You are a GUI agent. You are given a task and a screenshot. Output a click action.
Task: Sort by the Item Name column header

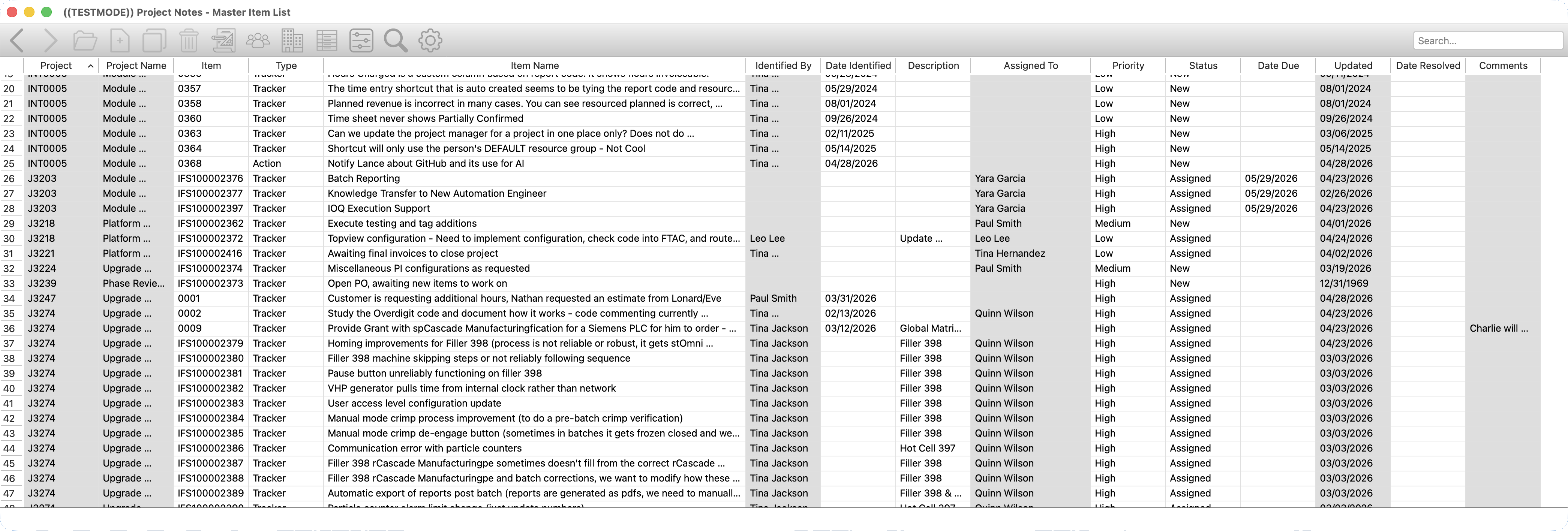[x=534, y=66]
